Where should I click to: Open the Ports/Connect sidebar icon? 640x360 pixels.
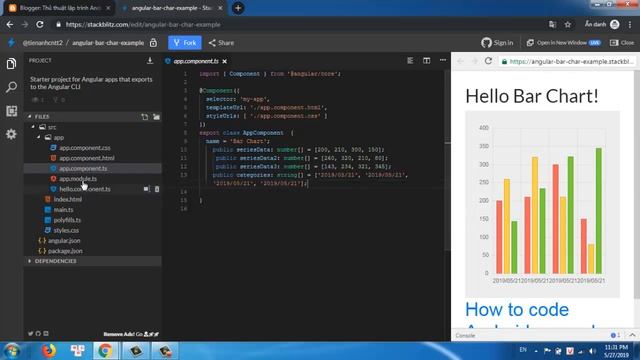coord(11,111)
